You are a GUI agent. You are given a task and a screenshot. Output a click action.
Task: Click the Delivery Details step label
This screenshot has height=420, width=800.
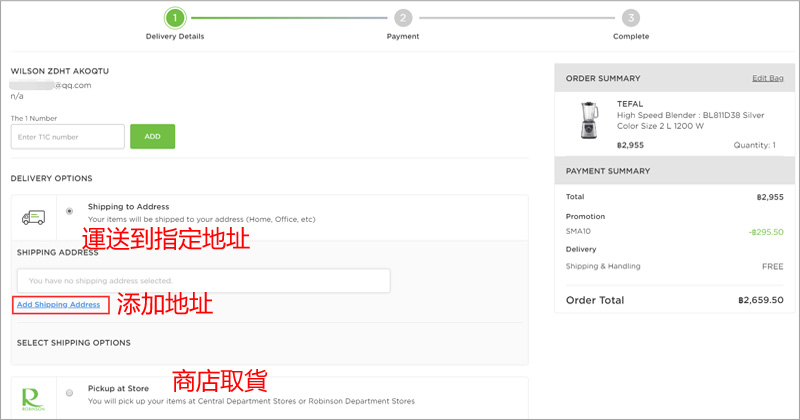click(x=175, y=37)
